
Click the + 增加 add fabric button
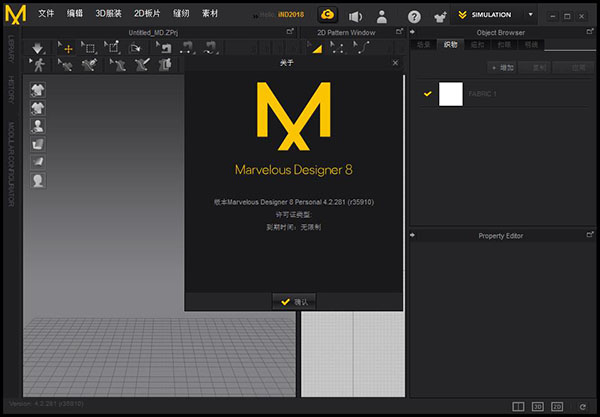tap(502, 68)
